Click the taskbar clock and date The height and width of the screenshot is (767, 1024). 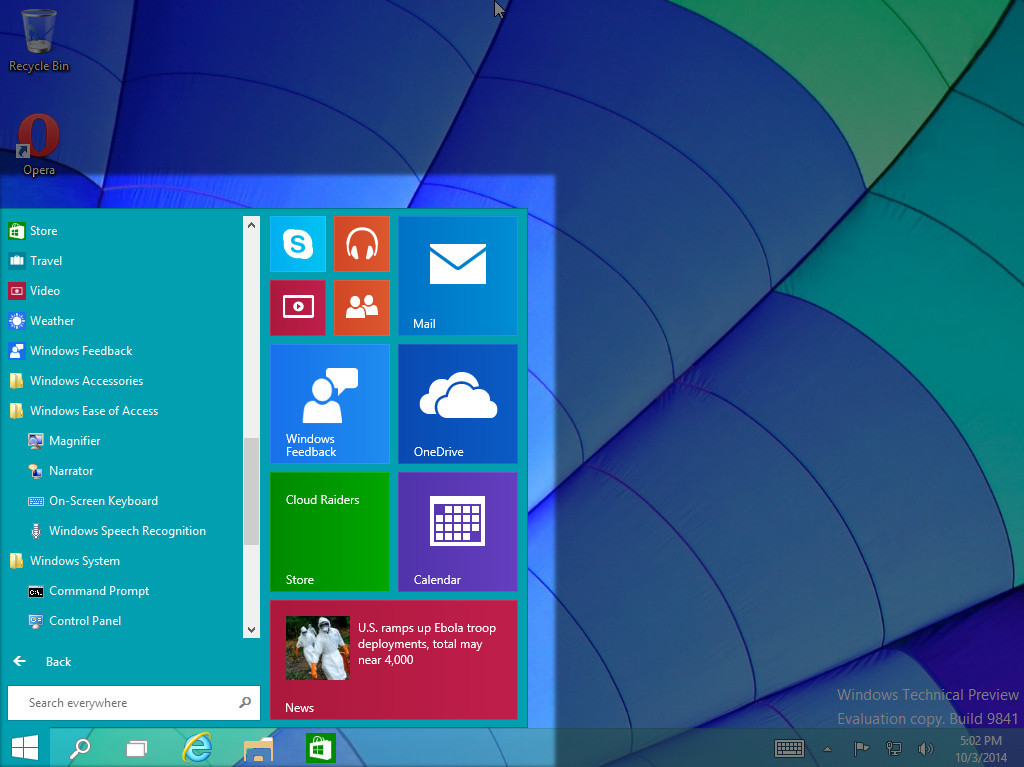[x=981, y=749]
